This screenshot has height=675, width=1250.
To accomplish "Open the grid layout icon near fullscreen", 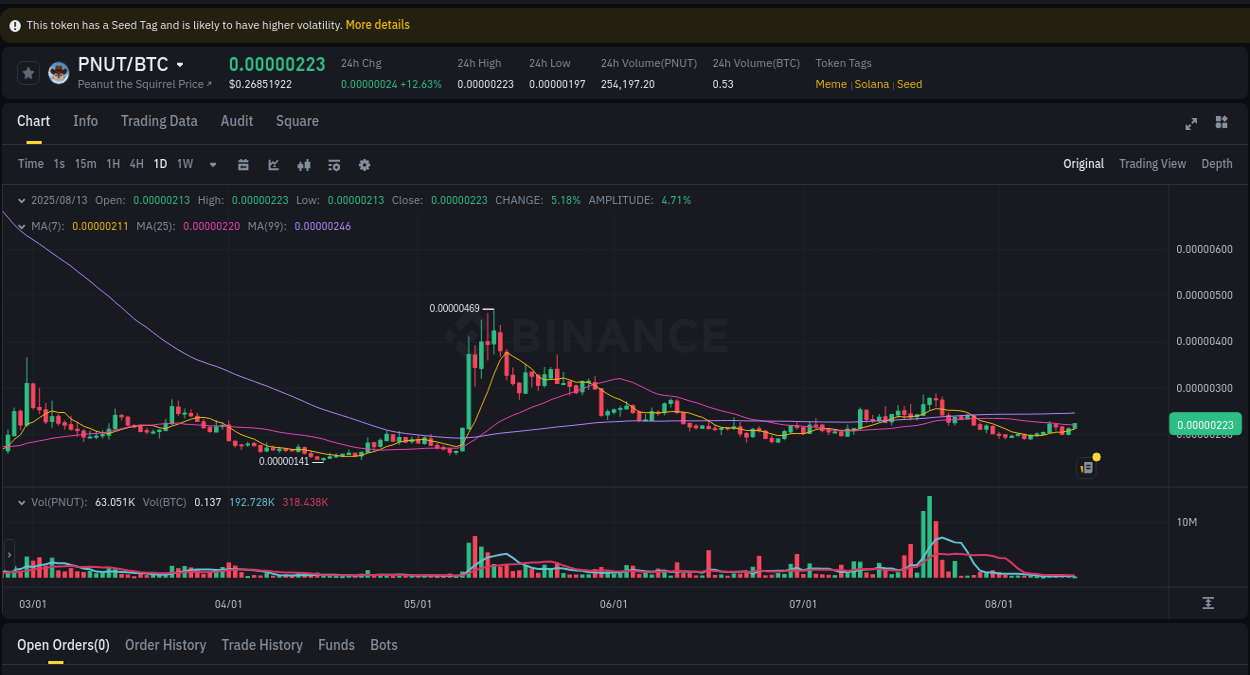I will (x=1221, y=122).
